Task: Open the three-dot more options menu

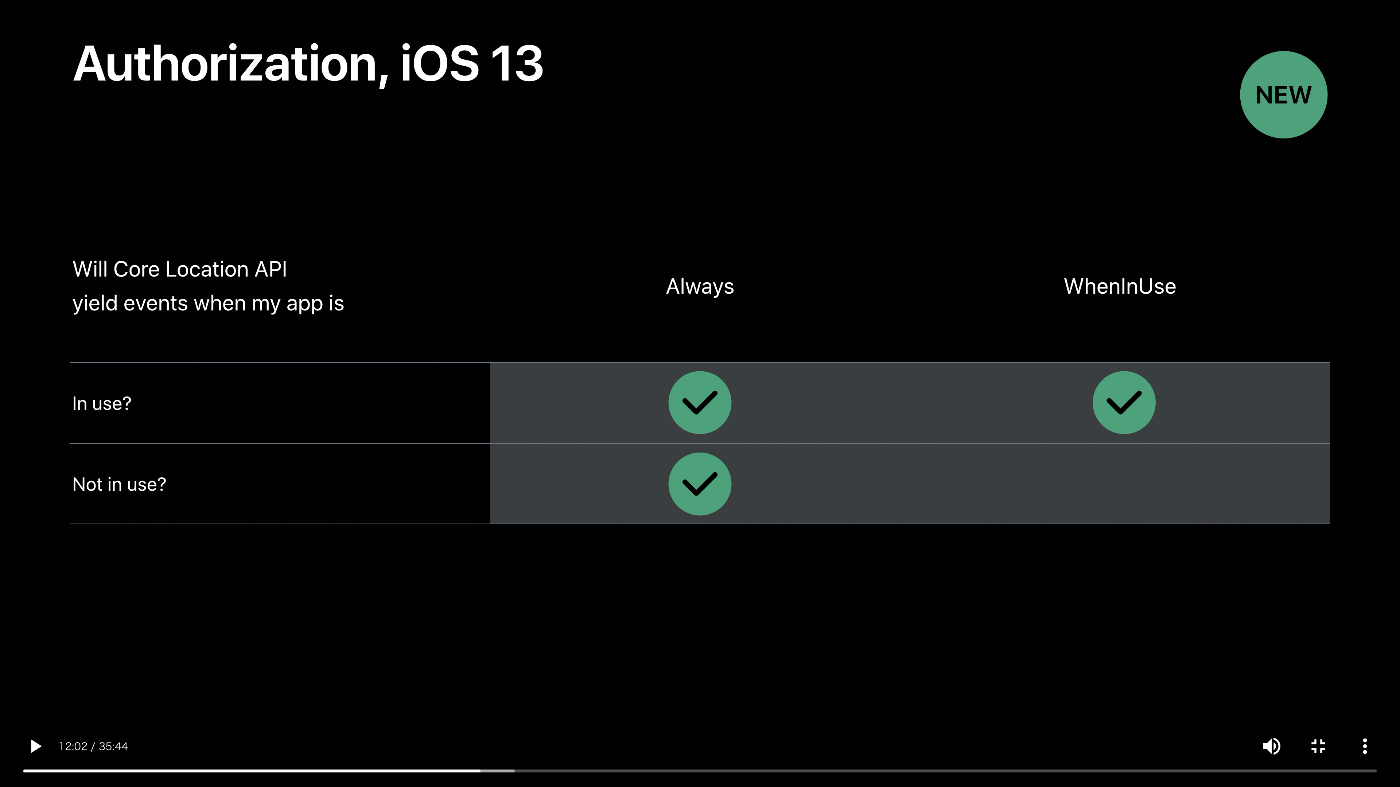Action: pyautogui.click(x=1364, y=746)
